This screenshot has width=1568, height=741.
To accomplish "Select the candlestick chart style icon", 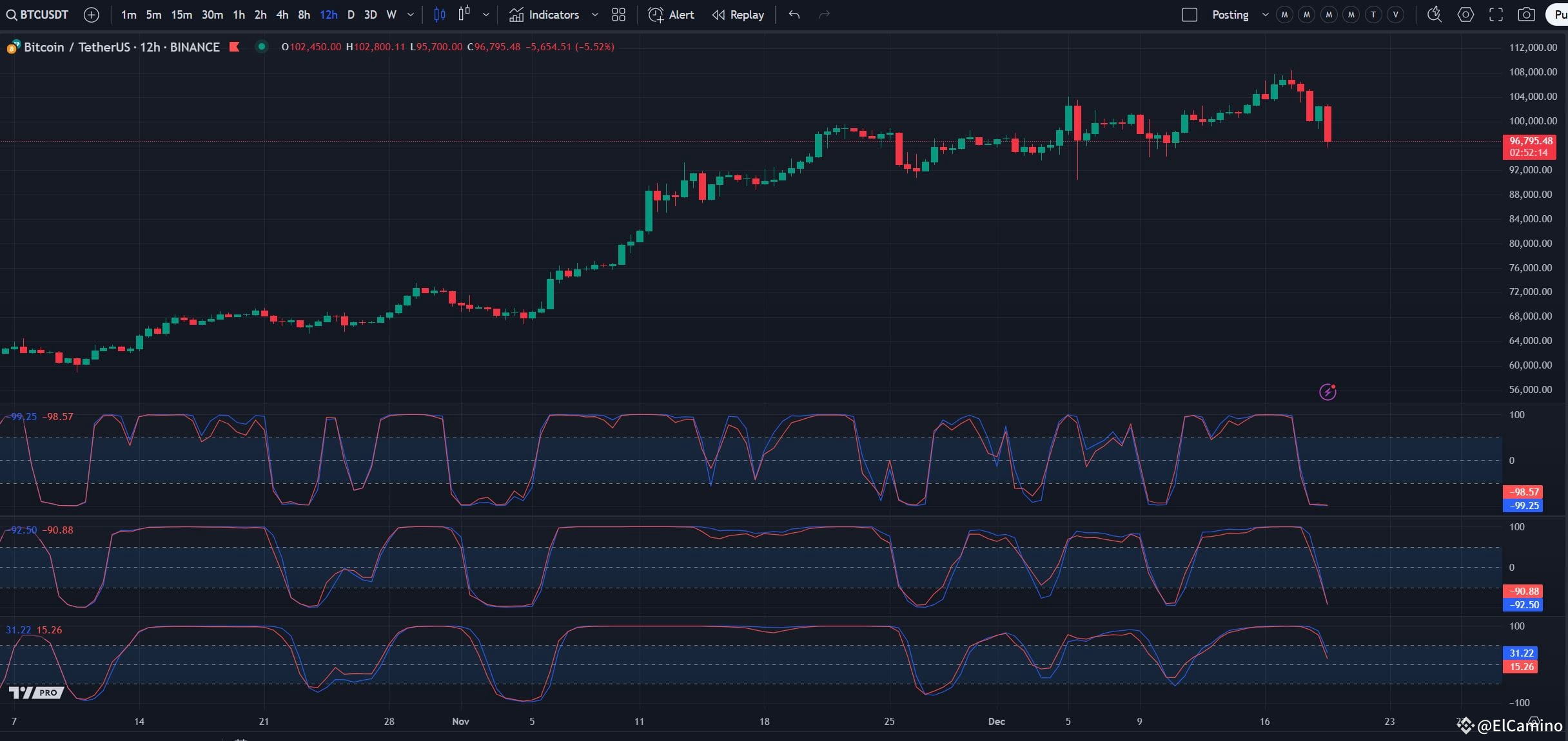I will click(439, 14).
